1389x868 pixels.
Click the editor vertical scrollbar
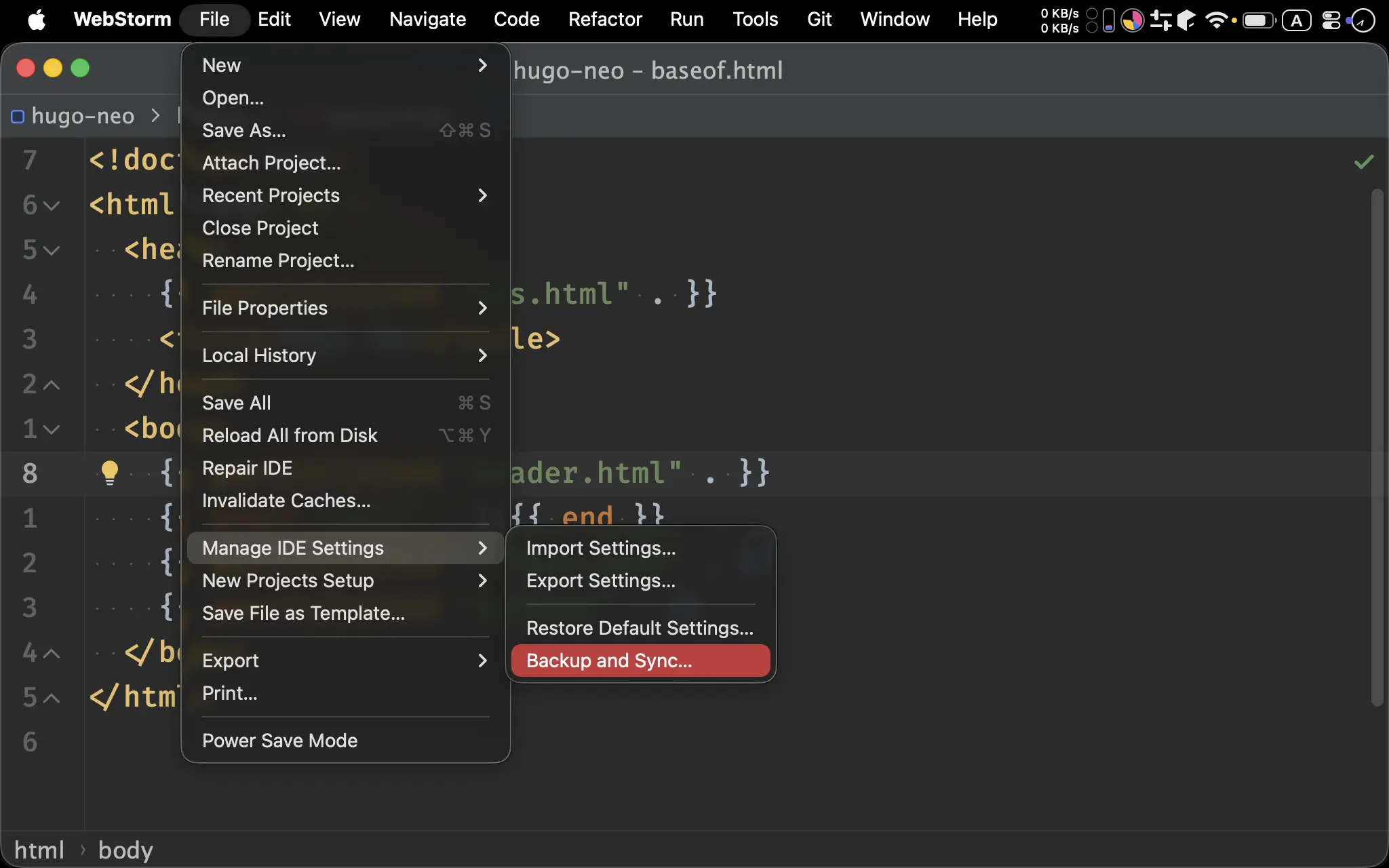click(x=1377, y=448)
